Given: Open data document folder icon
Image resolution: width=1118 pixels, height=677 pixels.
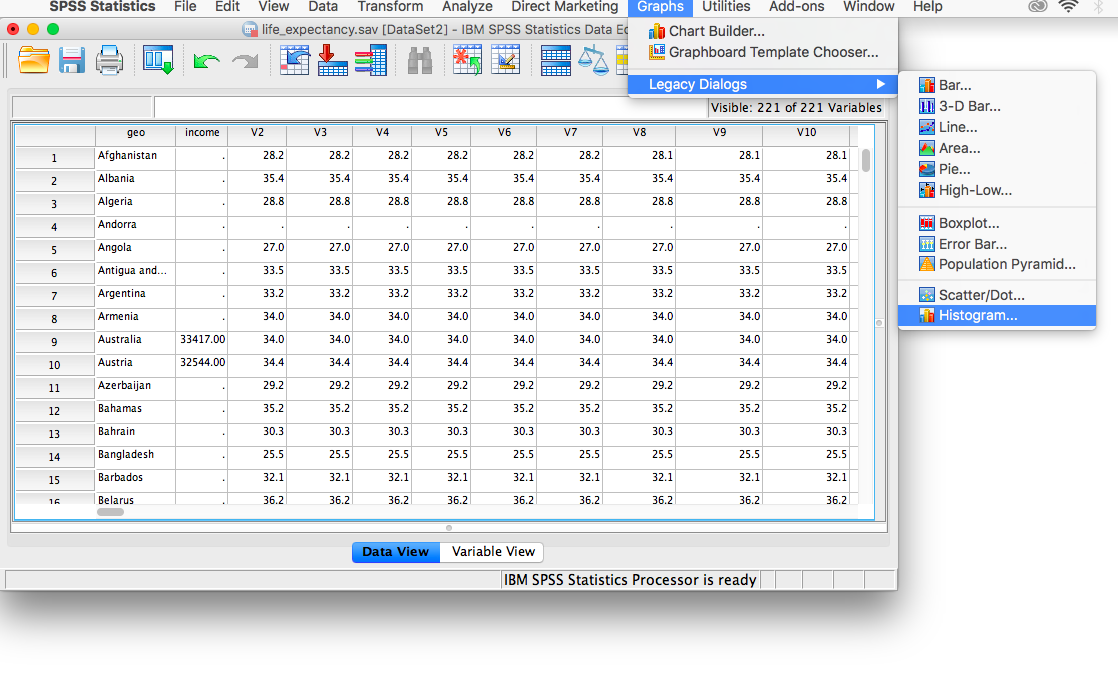Looking at the screenshot, I should coord(34,60).
